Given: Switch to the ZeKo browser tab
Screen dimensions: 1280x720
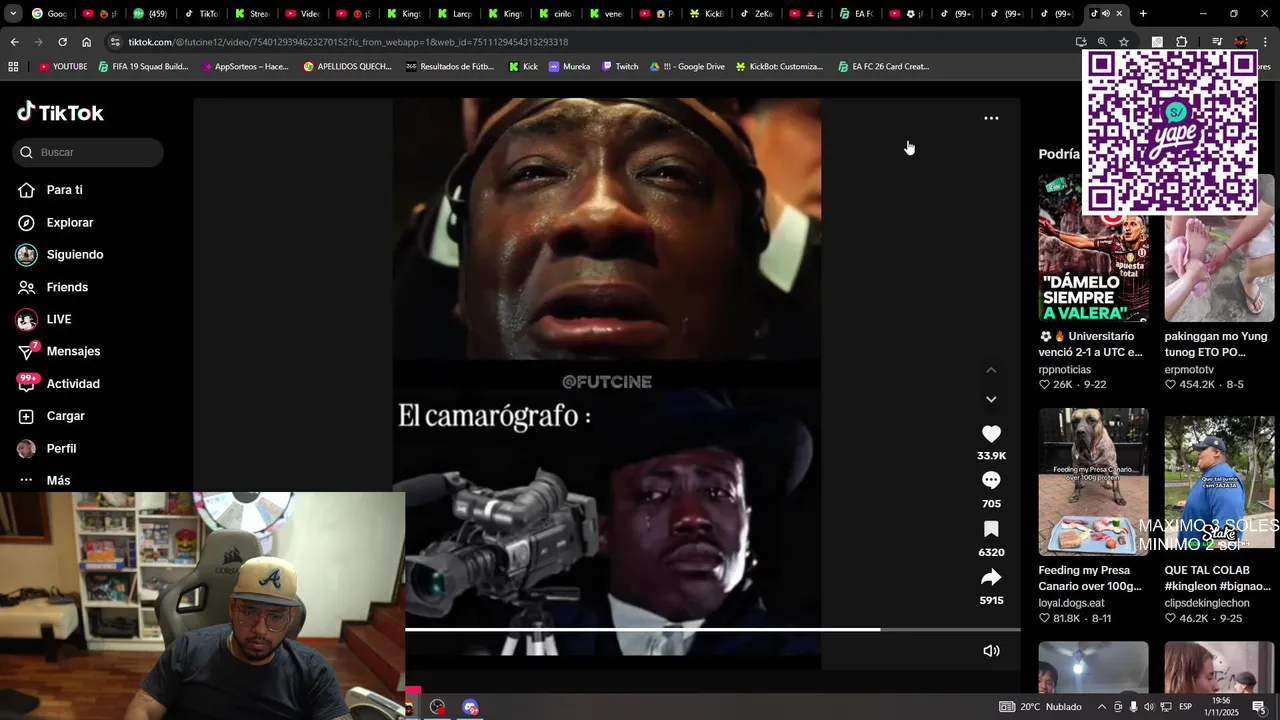Looking at the screenshot, I should (x=757, y=14).
